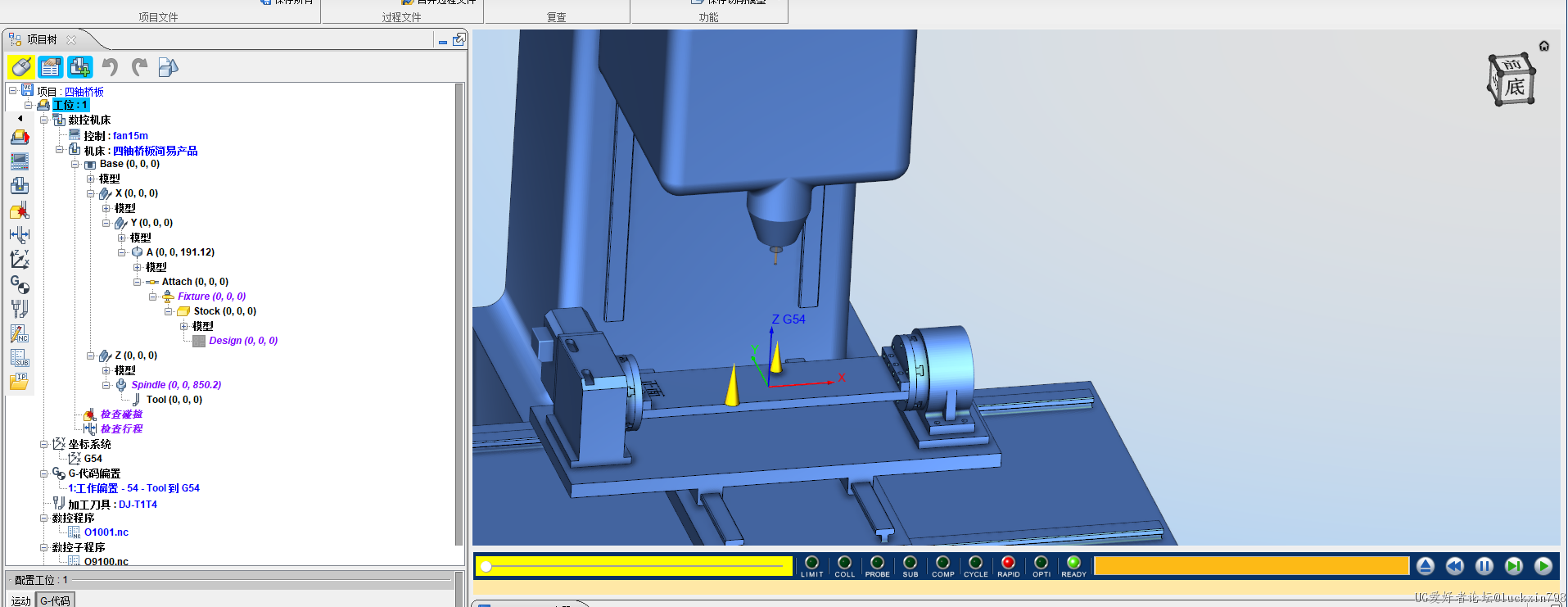
Task: Collapse the sidebar using the small black arrow
Action: tap(20, 119)
